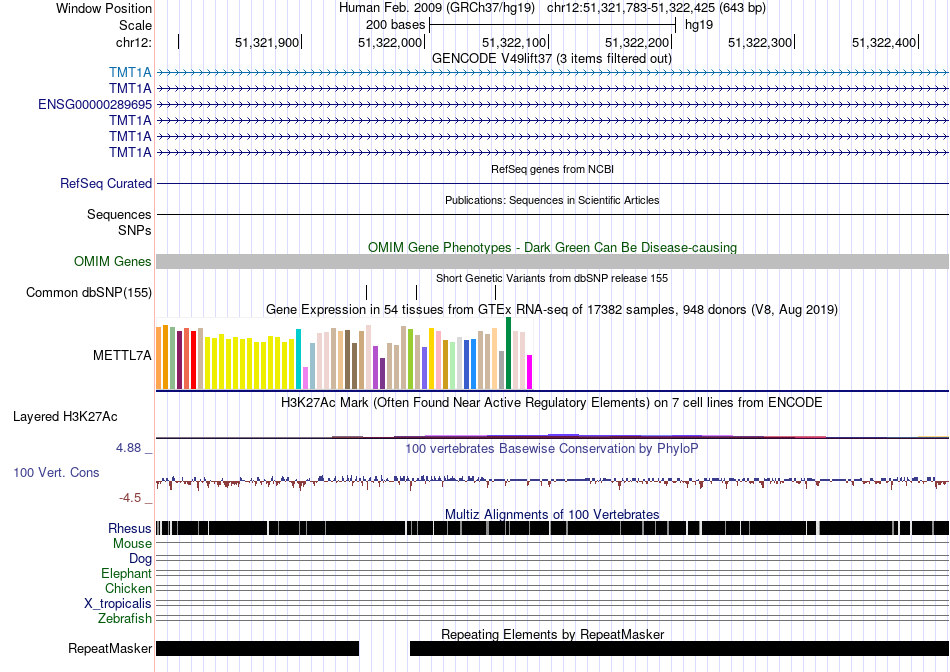Open Publications: Sequences in Scientific Articles title
Viewport: 950px width, 672px height.
(x=552, y=200)
